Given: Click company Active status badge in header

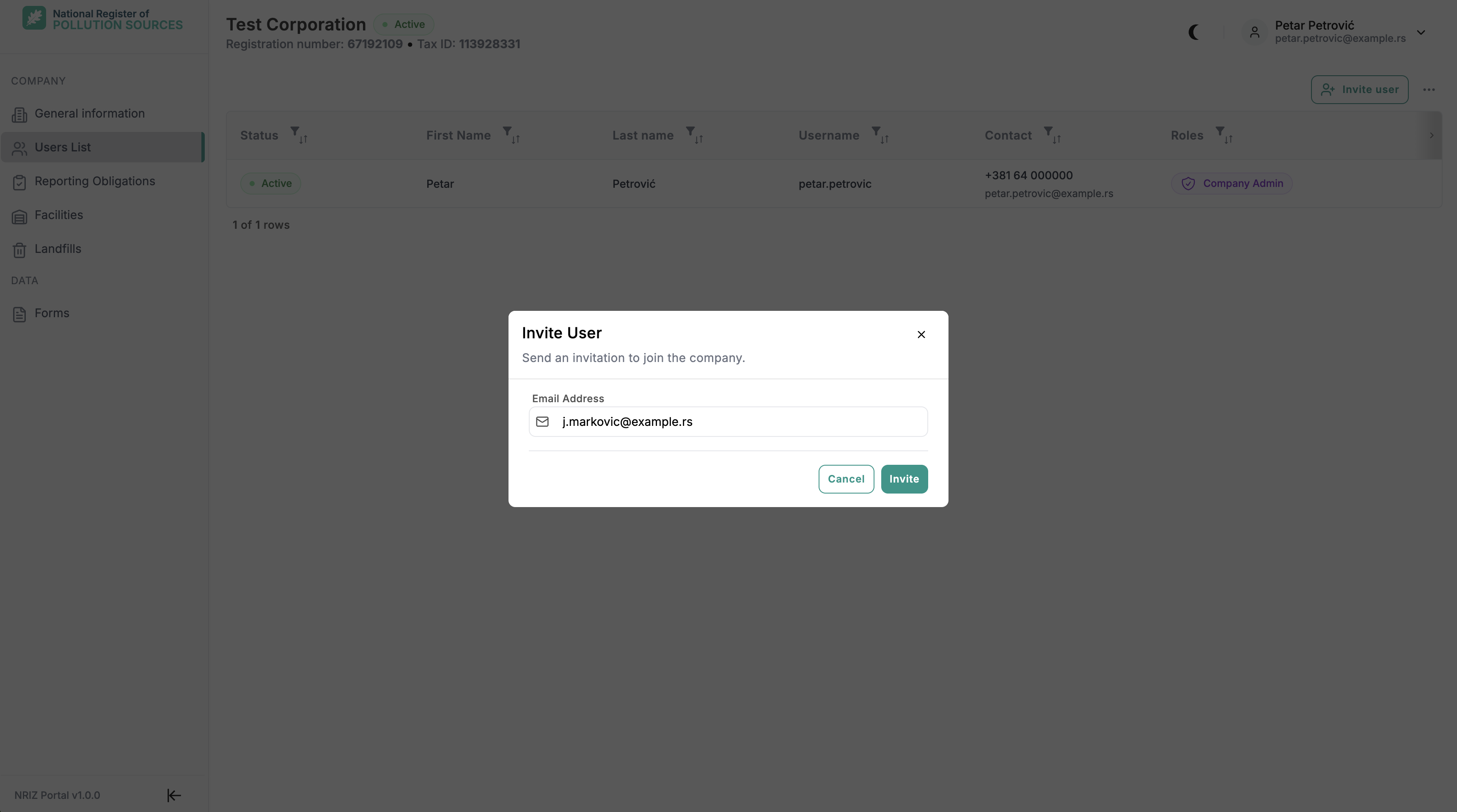Looking at the screenshot, I should click(x=403, y=24).
